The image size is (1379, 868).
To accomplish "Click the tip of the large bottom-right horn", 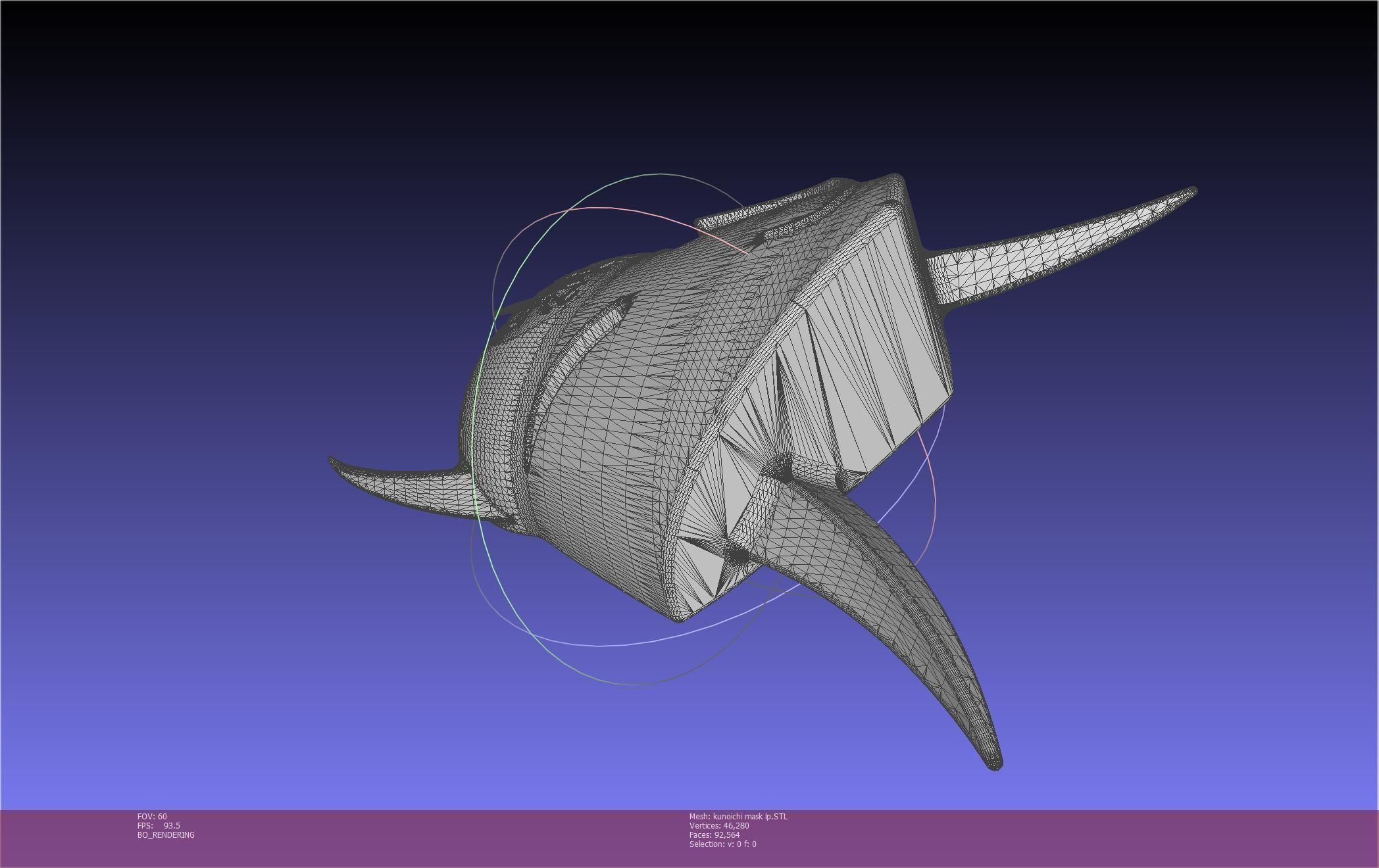I will (x=995, y=764).
